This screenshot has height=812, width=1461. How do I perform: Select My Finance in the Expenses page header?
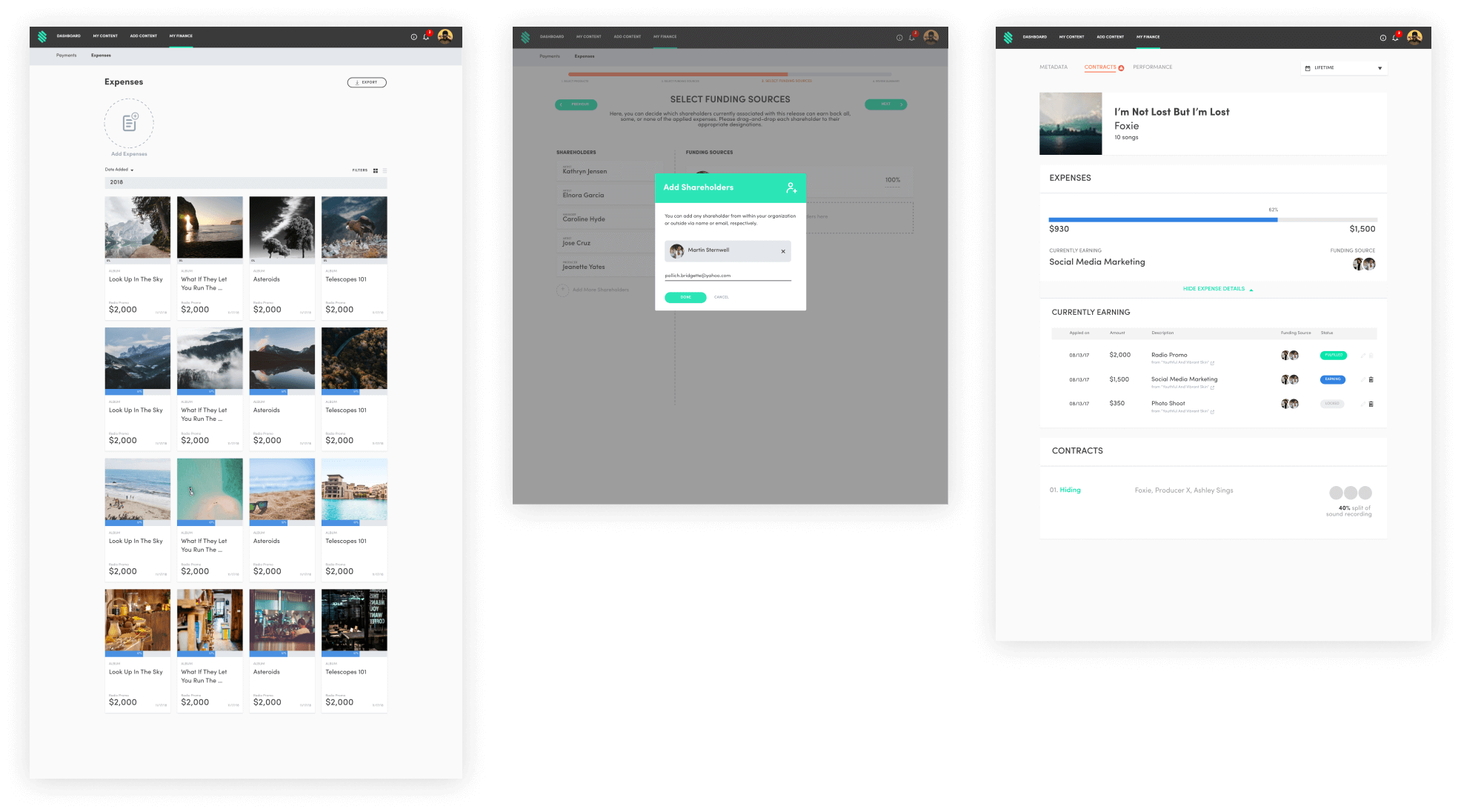(181, 36)
